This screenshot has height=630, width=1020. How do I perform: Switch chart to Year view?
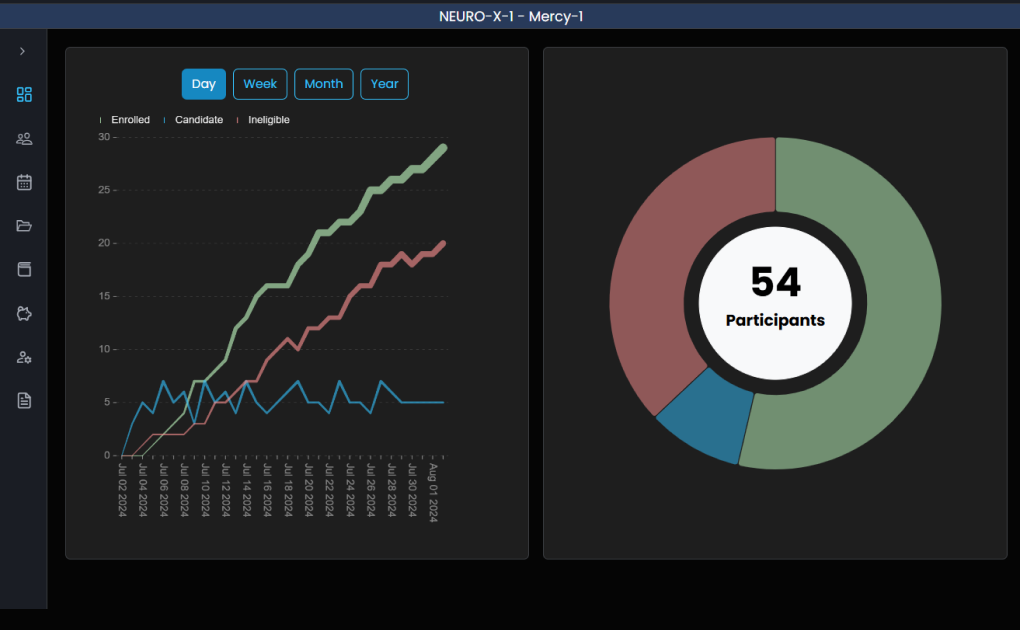tap(384, 84)
